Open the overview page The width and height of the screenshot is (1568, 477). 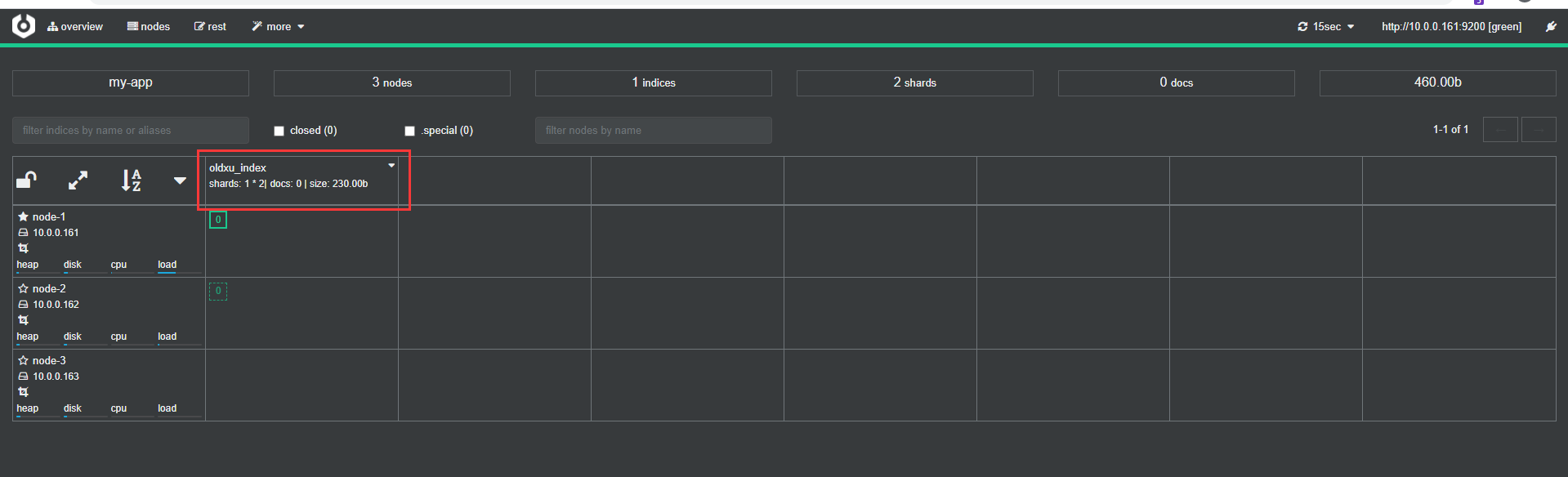click(75, 26)
